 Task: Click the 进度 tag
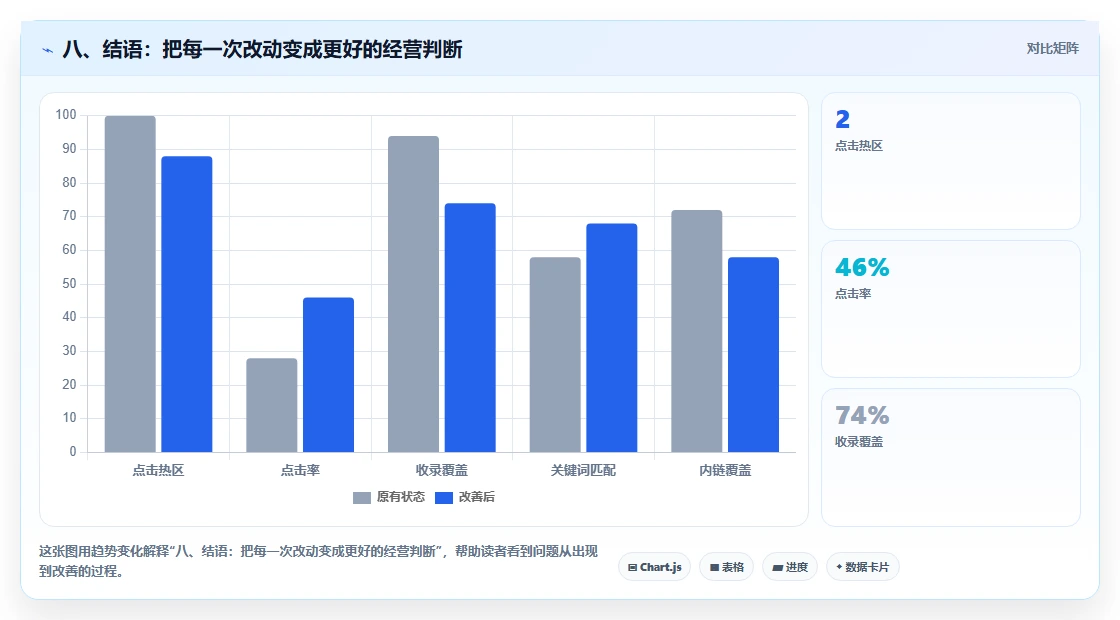click(790, 567)
